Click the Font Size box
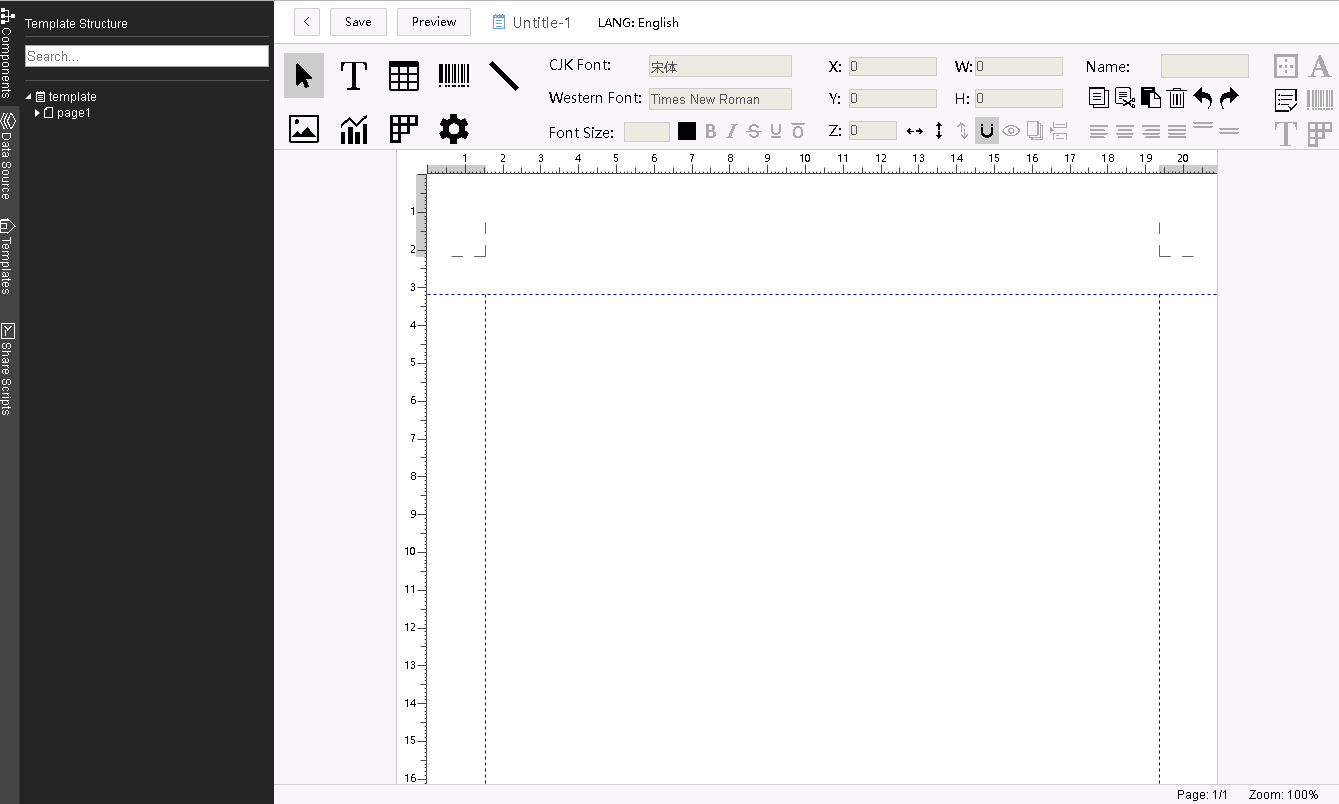1339x804 pixels. coord(647,132)
